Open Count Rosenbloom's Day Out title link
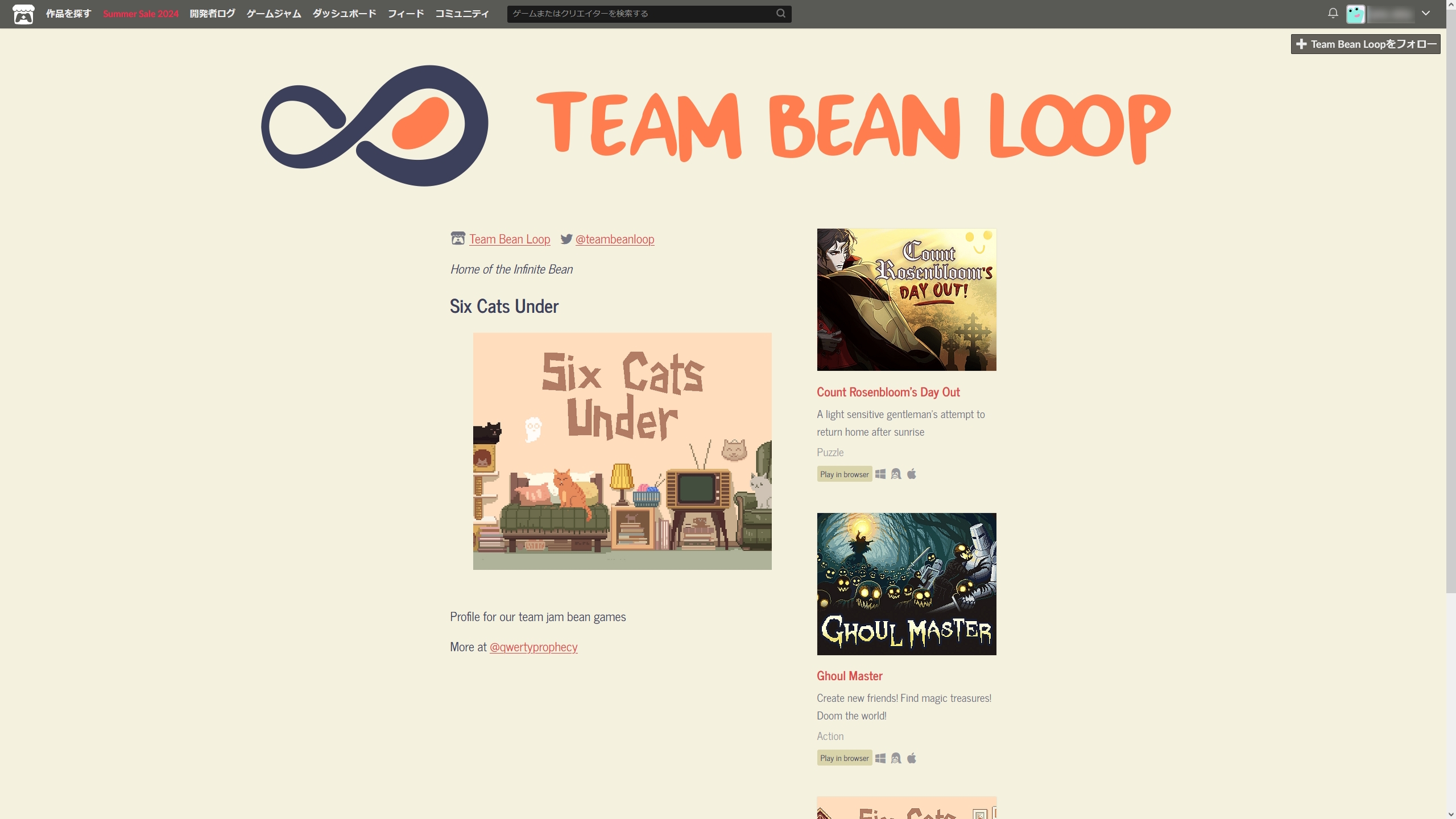 point(888,392)
